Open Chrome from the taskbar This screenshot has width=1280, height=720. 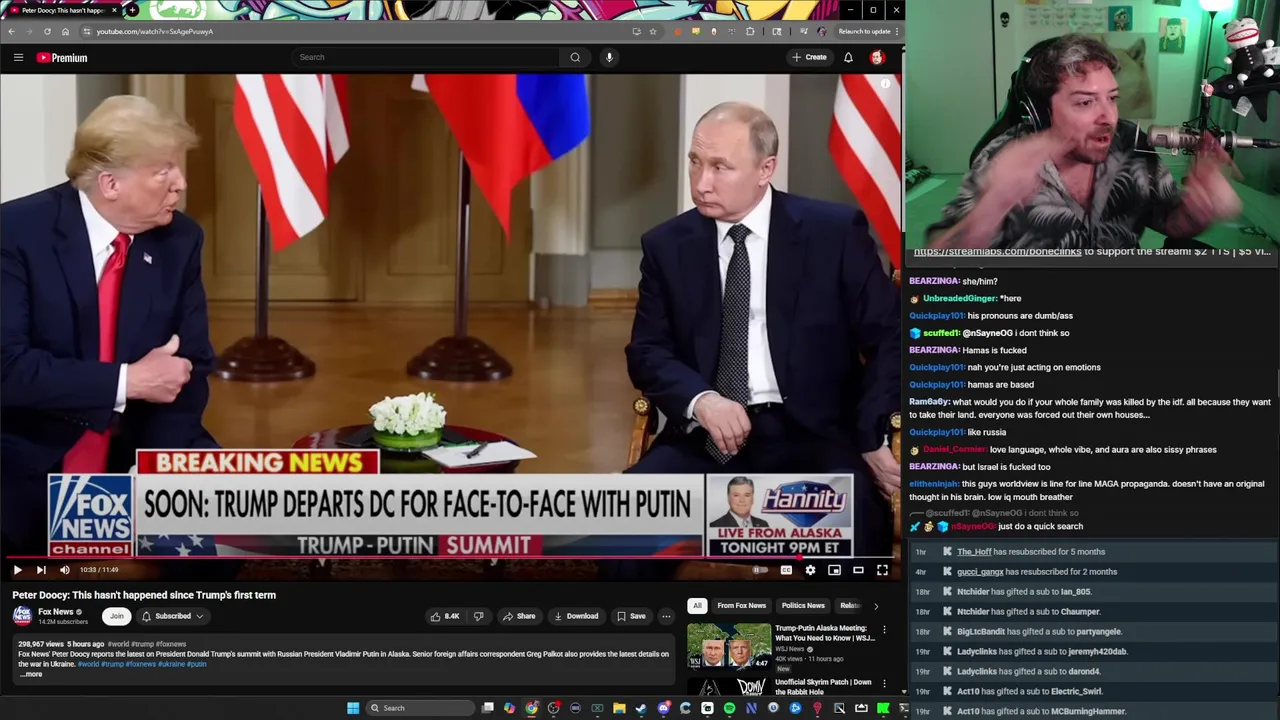pyautogui.click(x=531, y=708)
